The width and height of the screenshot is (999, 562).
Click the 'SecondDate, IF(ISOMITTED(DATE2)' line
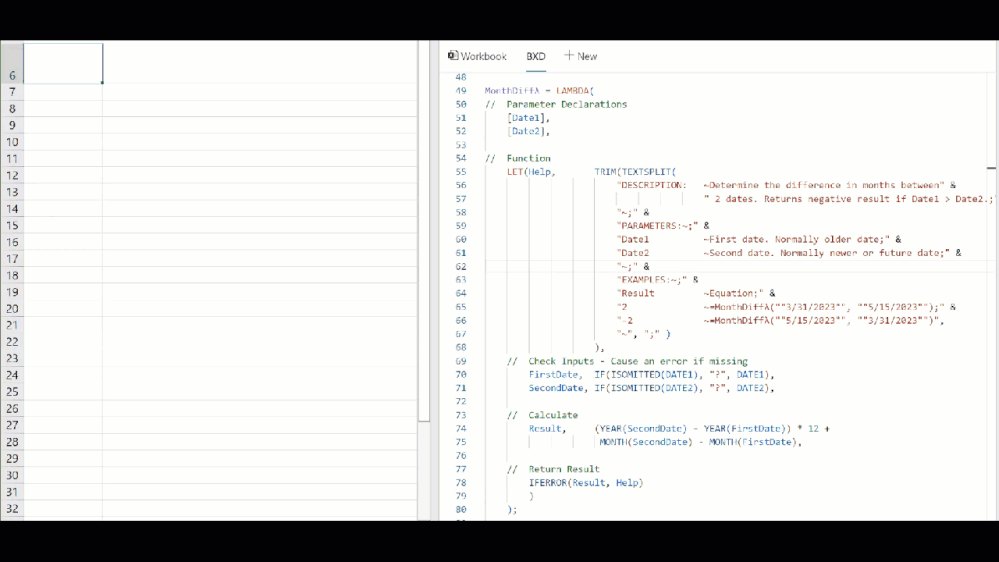click(x=651, y=388)
